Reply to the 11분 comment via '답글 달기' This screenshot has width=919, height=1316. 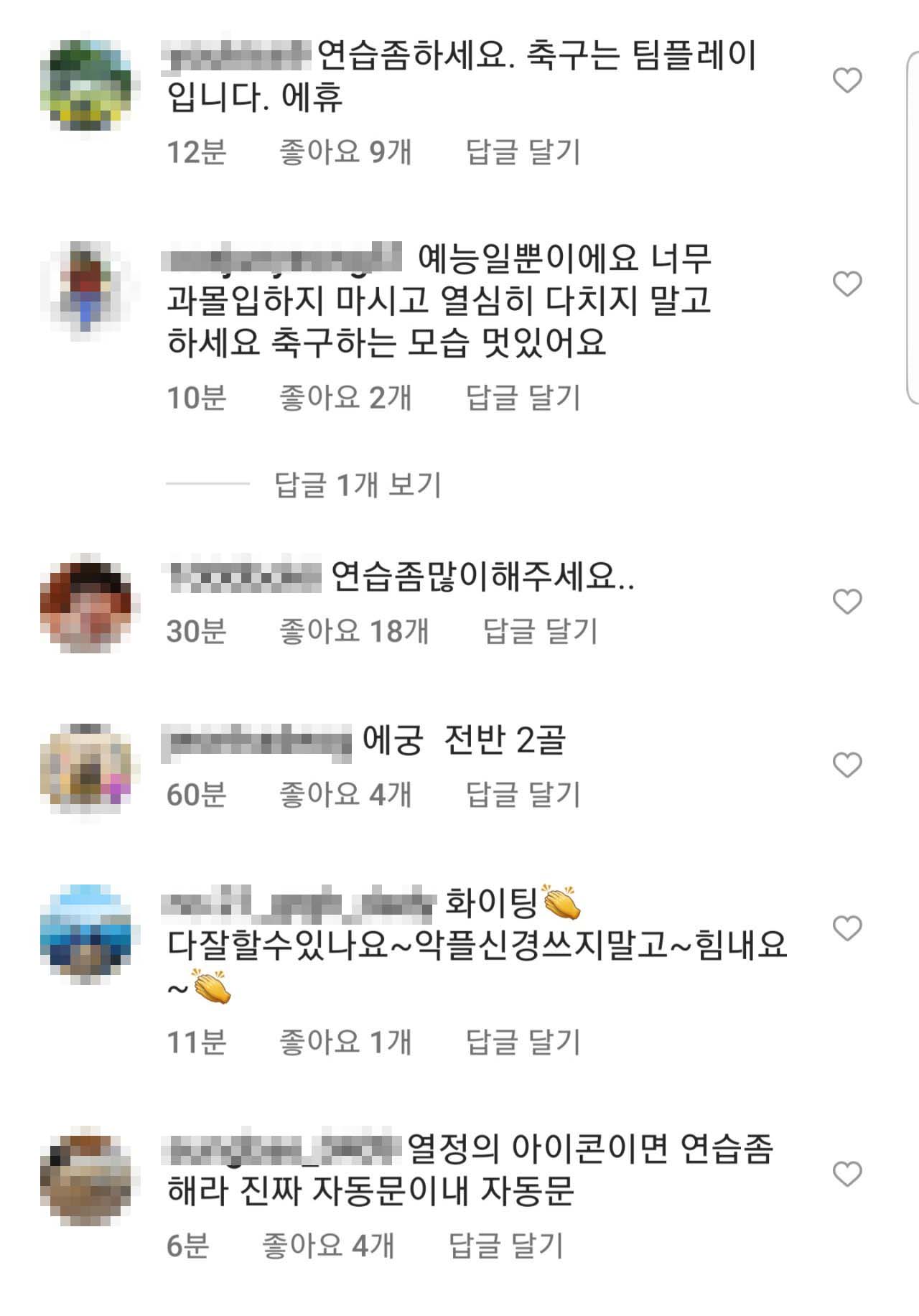pyautogui.click(x=523, y=1042)
